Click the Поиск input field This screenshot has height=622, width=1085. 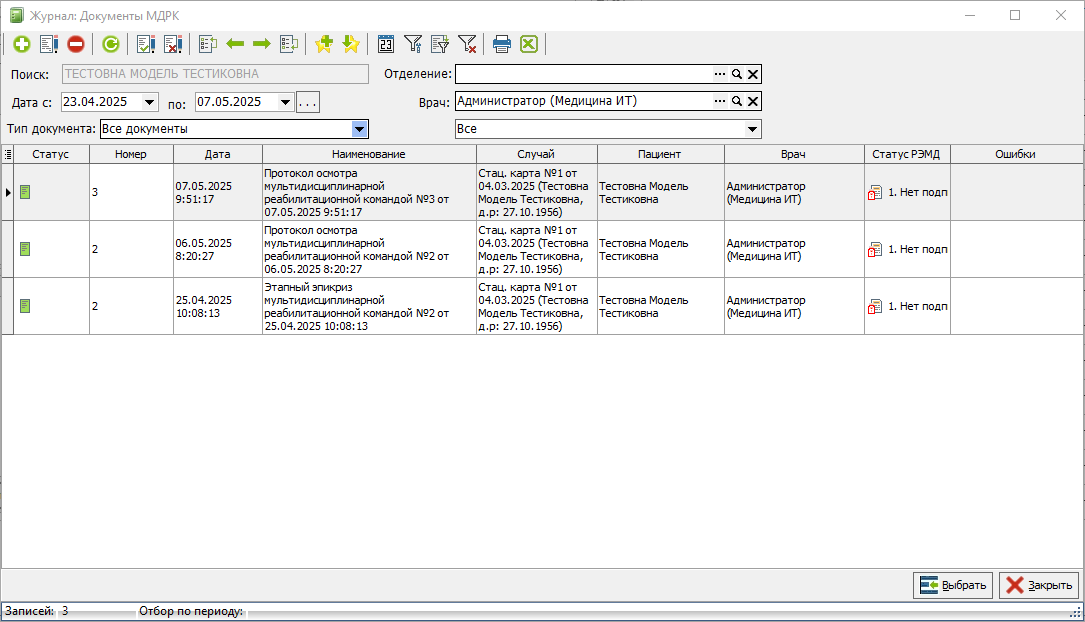215,74
